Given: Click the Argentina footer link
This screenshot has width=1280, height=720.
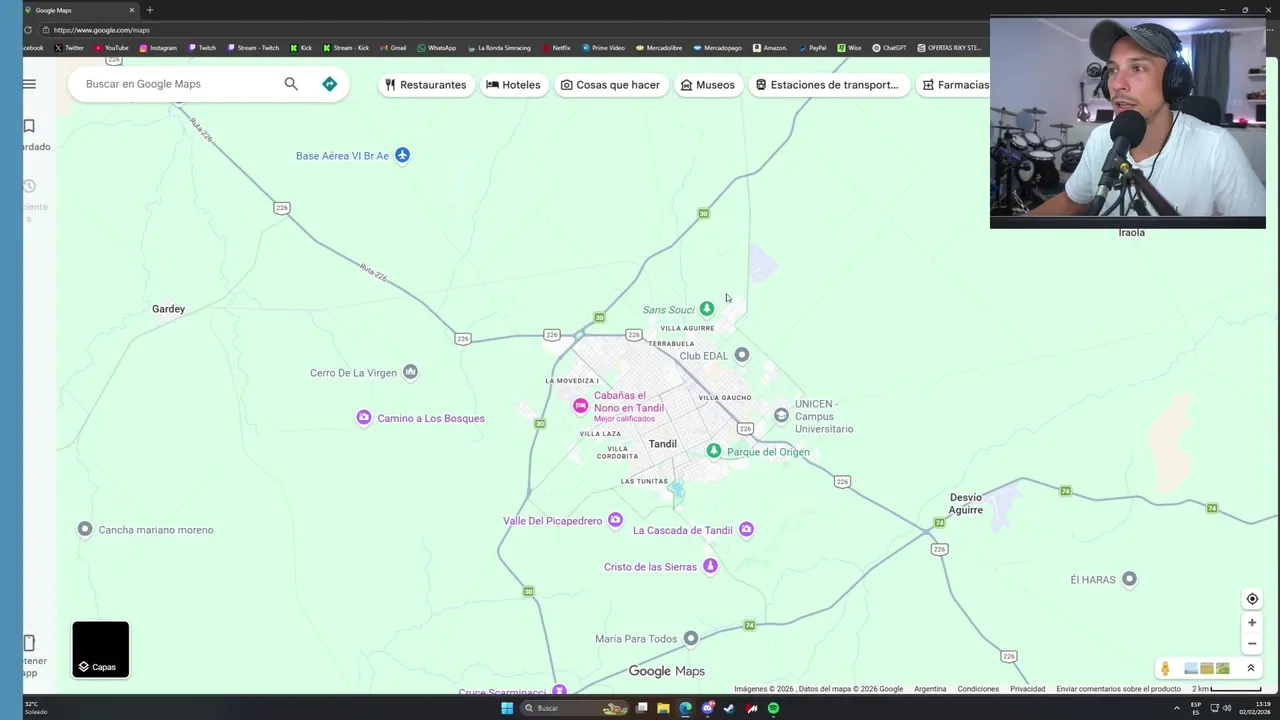Looking at the screenshot, I should pos(930,689).
